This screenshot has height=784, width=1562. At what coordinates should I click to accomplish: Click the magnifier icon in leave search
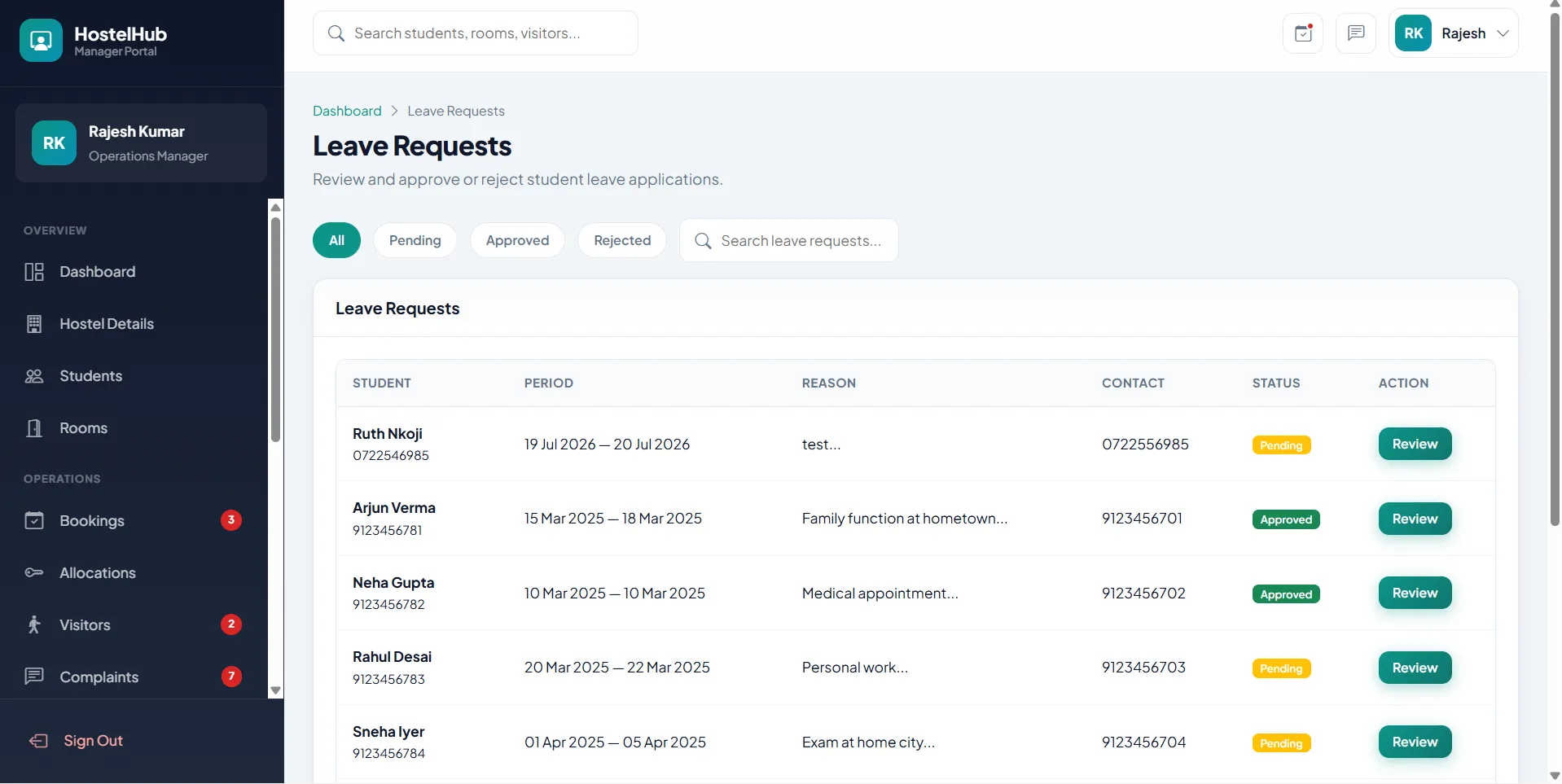tap(703, 241)
